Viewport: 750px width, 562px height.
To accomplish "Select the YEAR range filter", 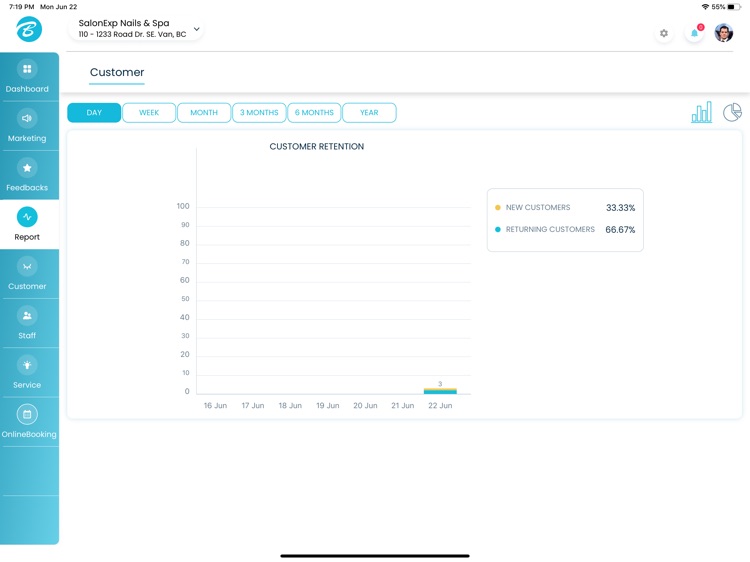I will pos(369,113).
